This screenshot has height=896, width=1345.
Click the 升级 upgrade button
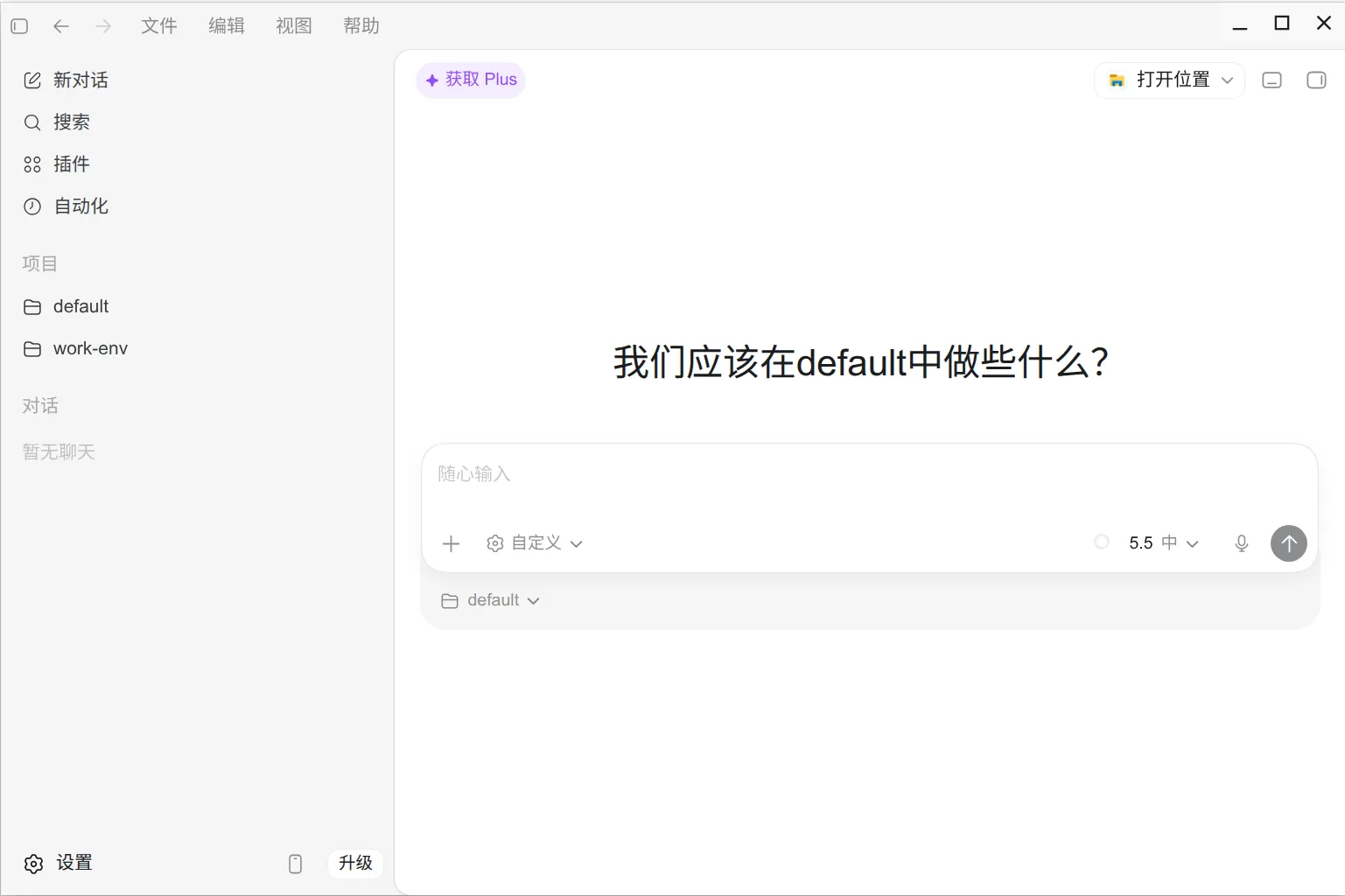pyautogui.click(x=356, y=864)
